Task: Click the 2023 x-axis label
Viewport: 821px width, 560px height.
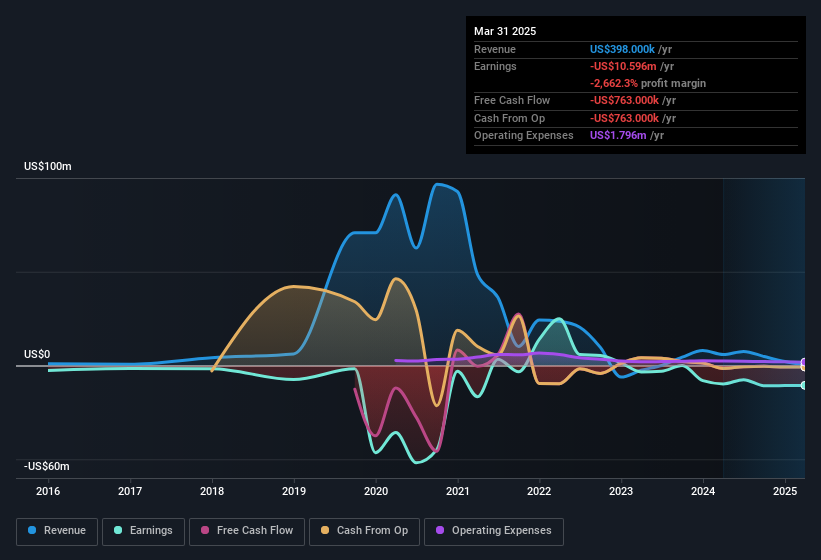Action: tap(621, 491)
